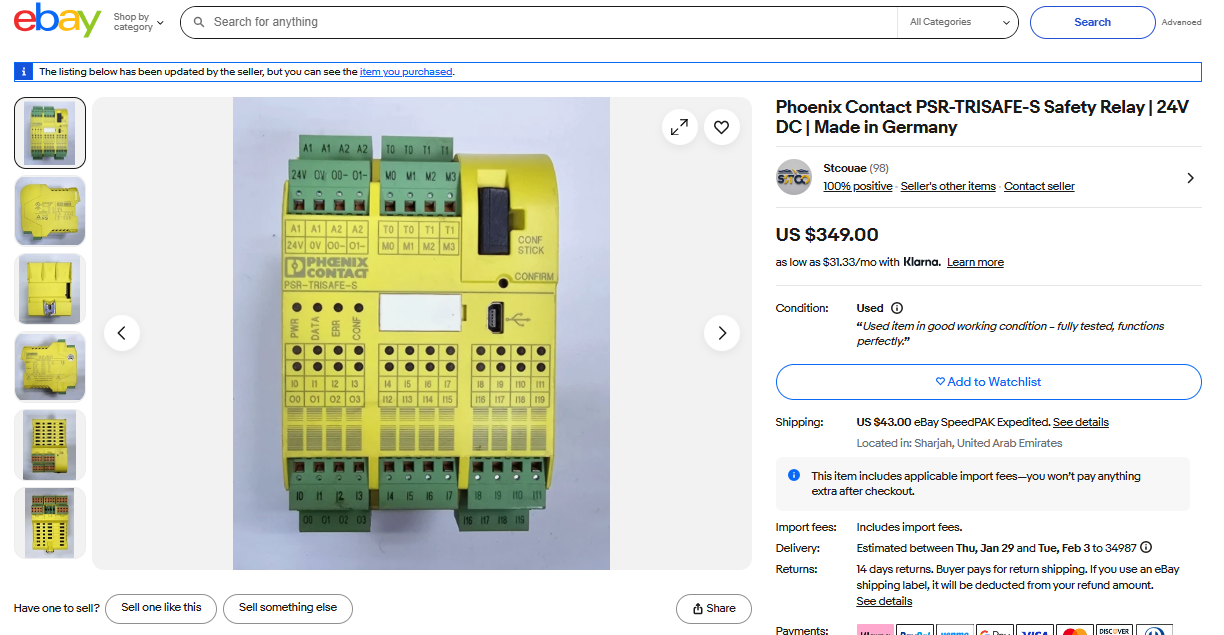Select the second product thumbnail

point(50,211)
